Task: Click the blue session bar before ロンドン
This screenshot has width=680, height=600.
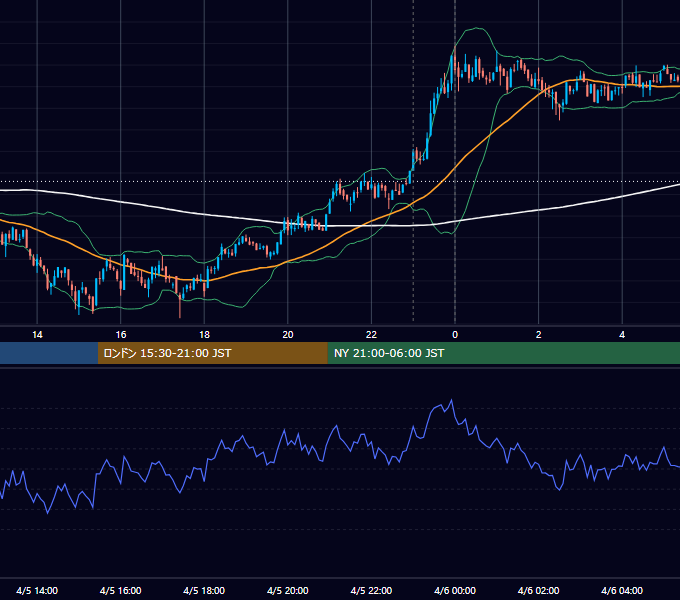Action: [x=49, y=353]
